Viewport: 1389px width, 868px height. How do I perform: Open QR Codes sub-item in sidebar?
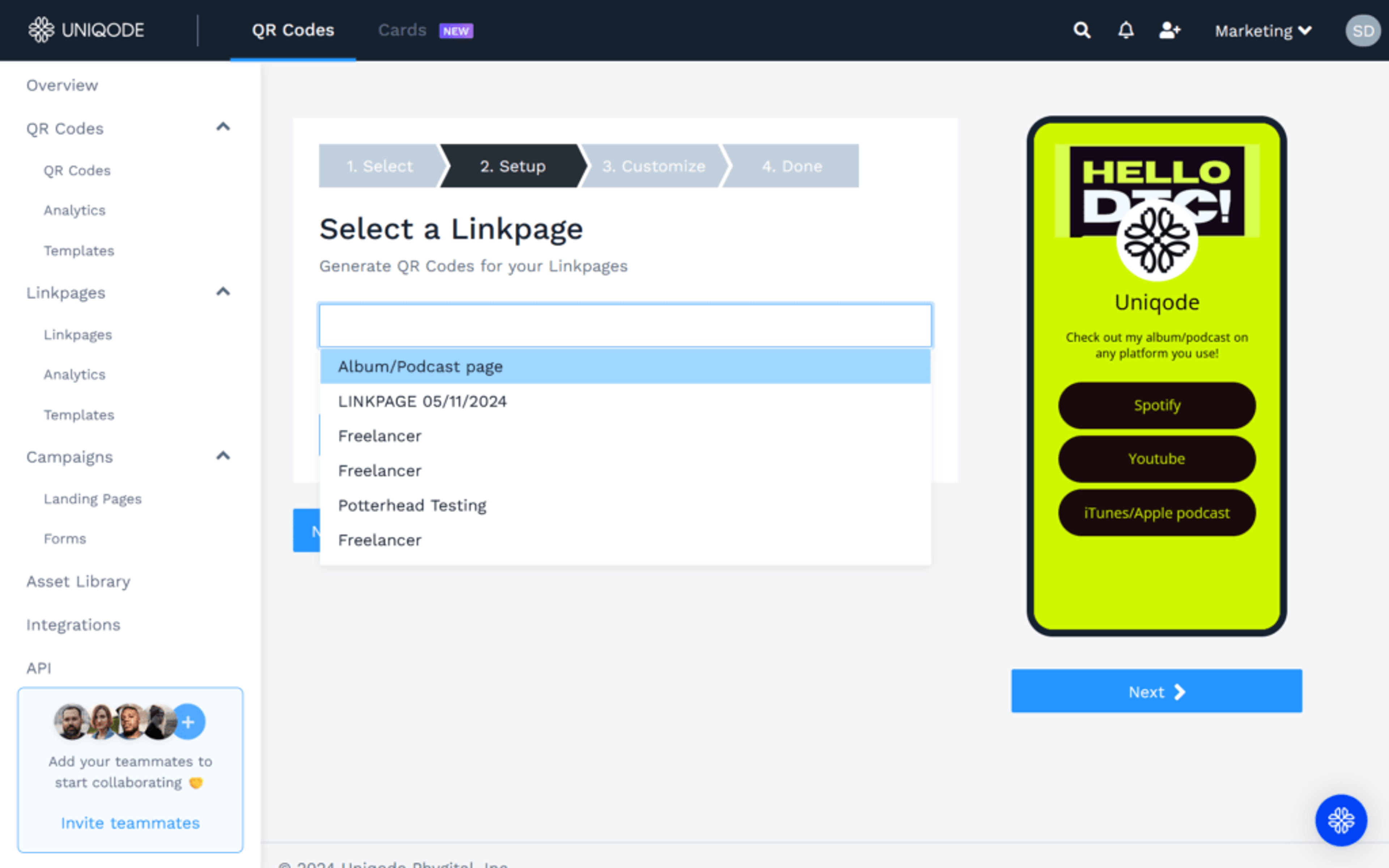click(77, 170)
